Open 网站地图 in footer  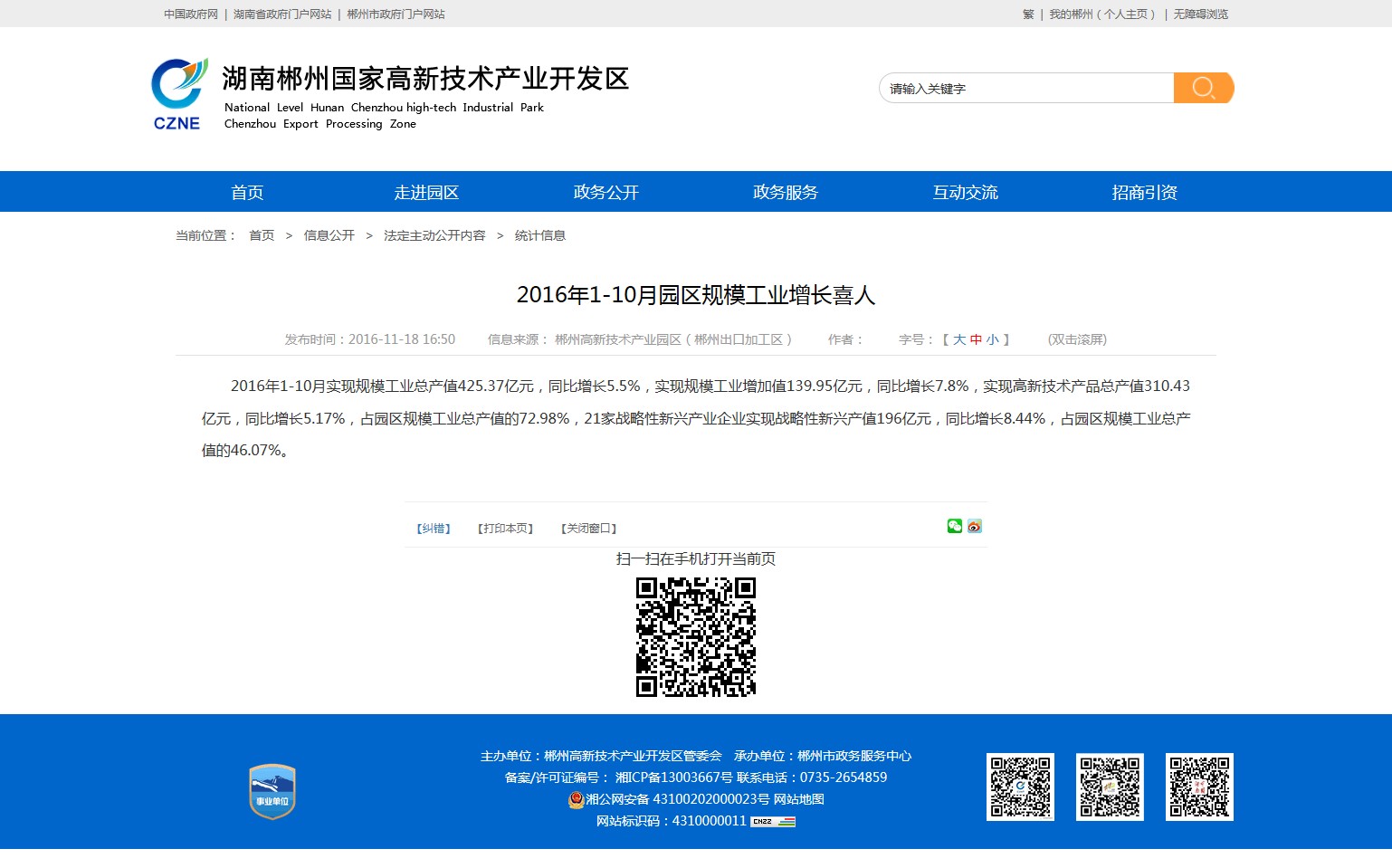click(x=799, y=799)
